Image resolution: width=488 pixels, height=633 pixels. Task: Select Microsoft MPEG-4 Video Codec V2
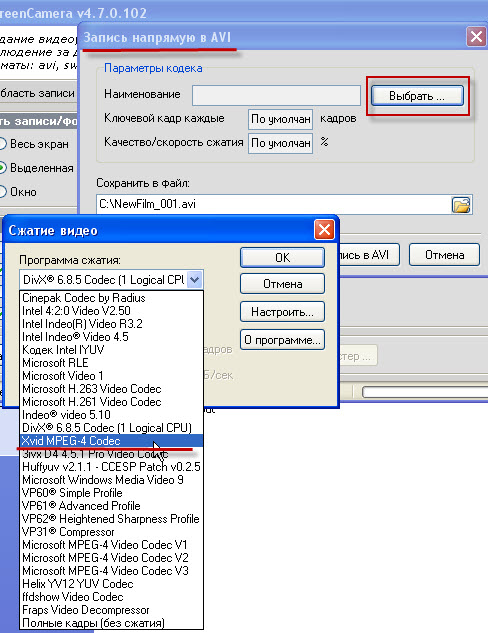tap(111, 558)
